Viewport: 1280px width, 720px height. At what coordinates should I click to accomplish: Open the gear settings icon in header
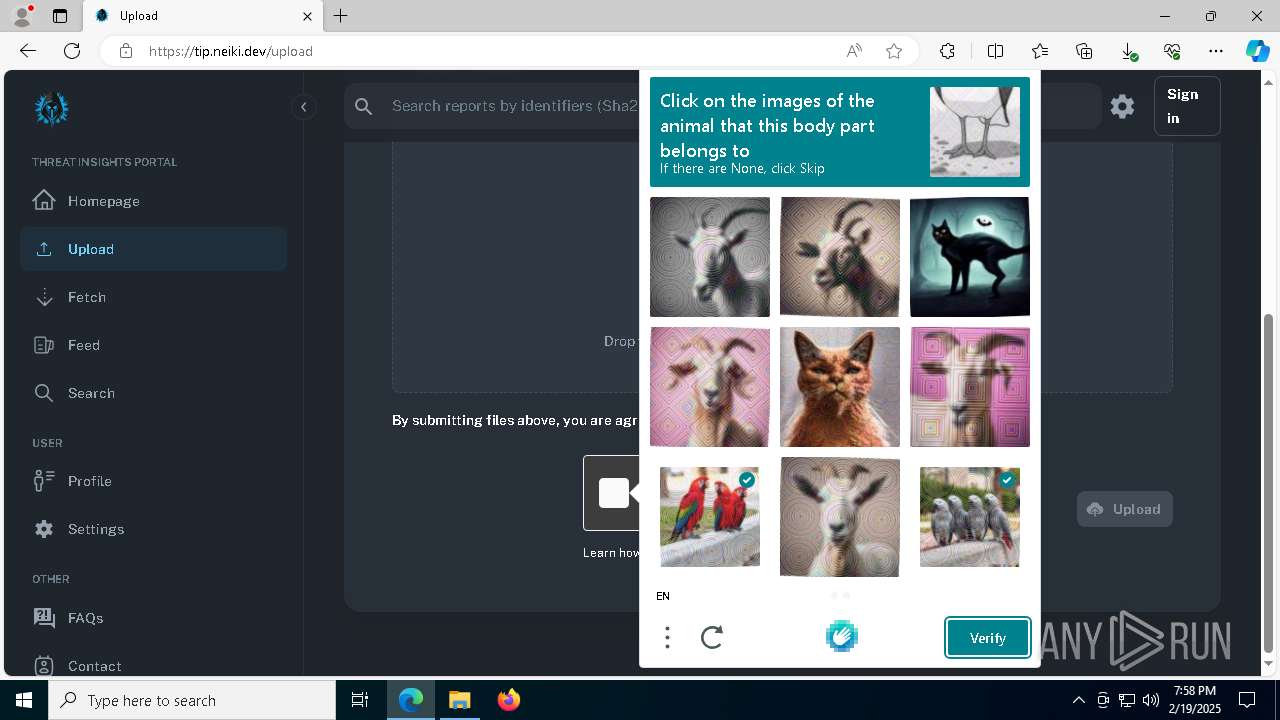click(x=1122, y=106)
